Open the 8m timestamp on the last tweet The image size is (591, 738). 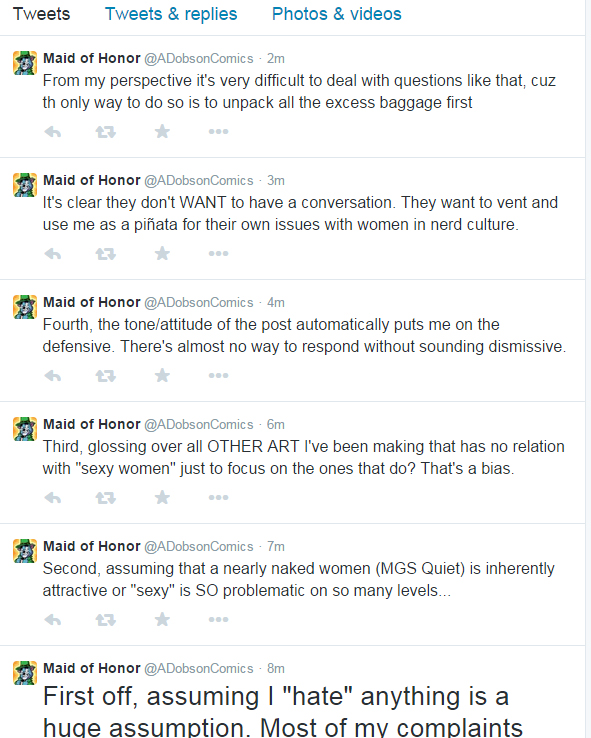(276, 668)
